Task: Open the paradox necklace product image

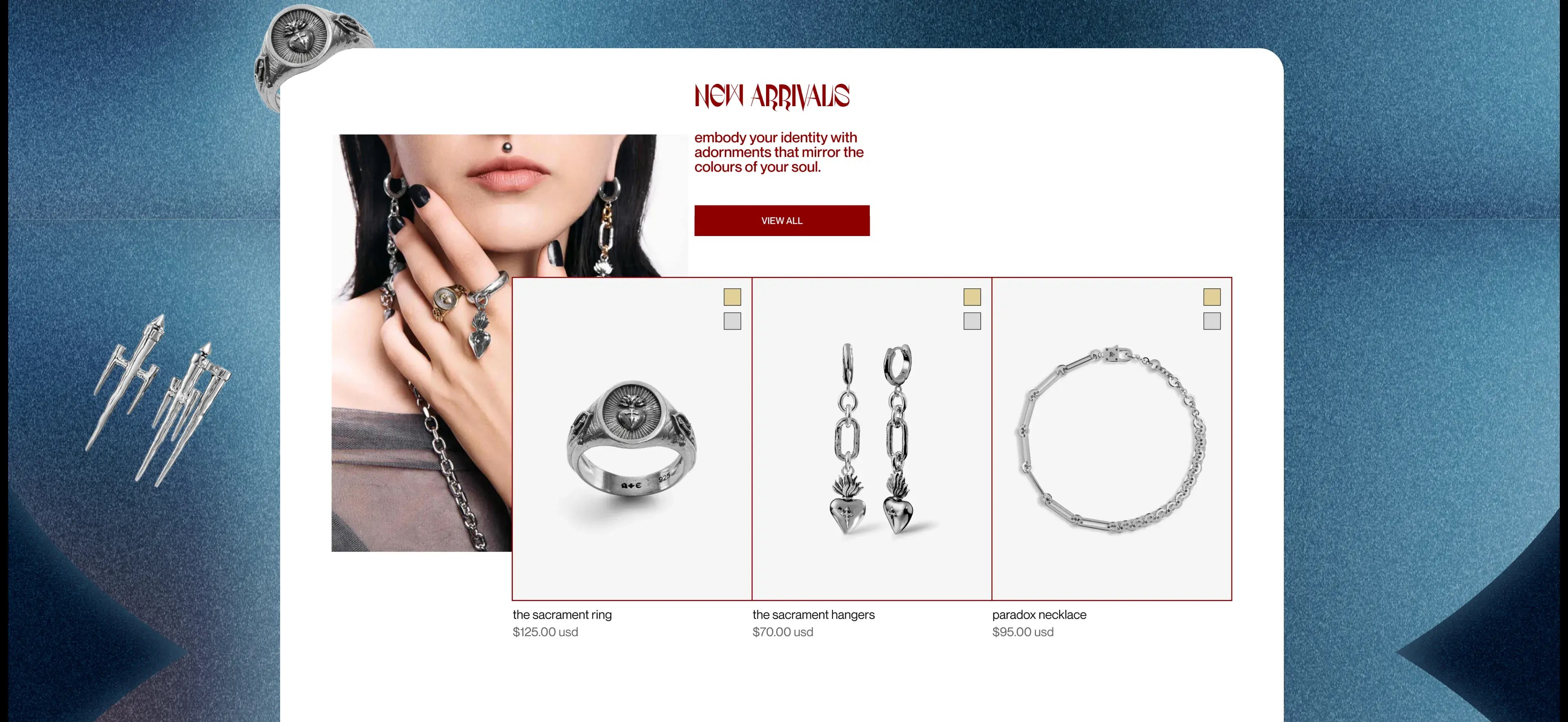Action: (1111, 439)
